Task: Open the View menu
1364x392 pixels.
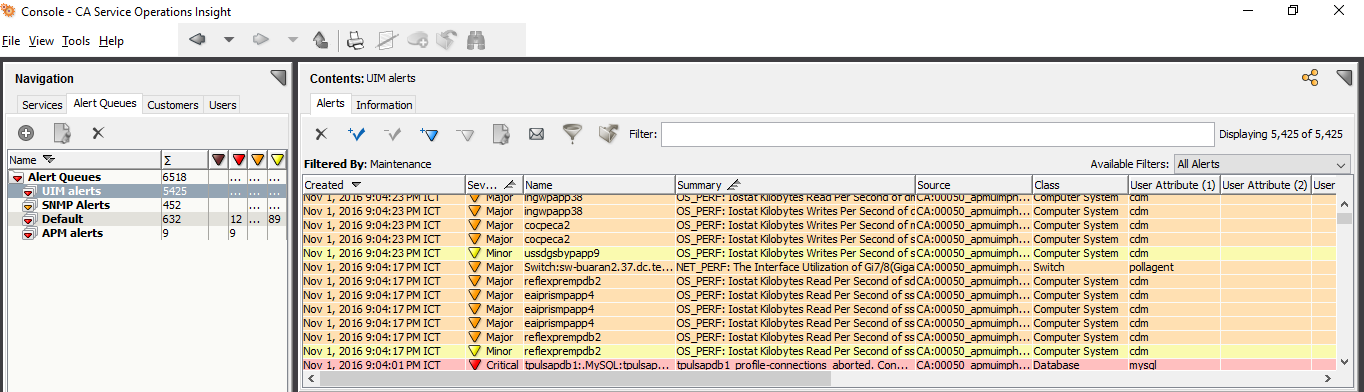Action: click(x=41, y=41)
